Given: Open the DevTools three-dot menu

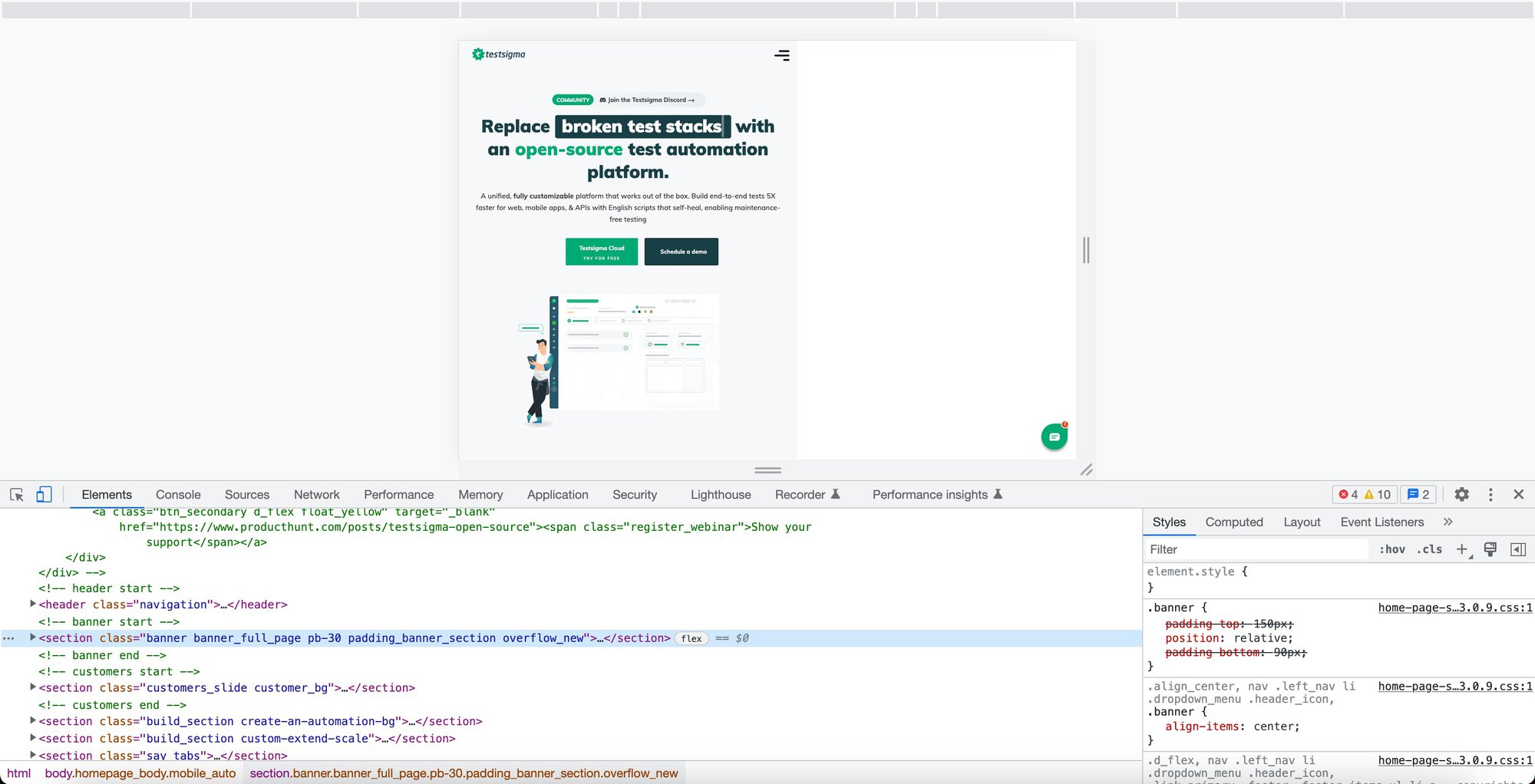Looking at the screenshot, I should pos(1490,495).
